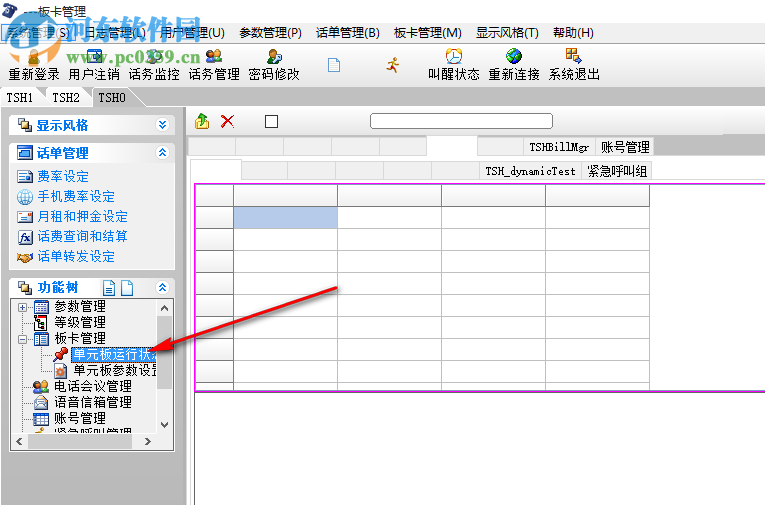
Task: Select 单元板参数设置 tree item
Action: [115, 371]
